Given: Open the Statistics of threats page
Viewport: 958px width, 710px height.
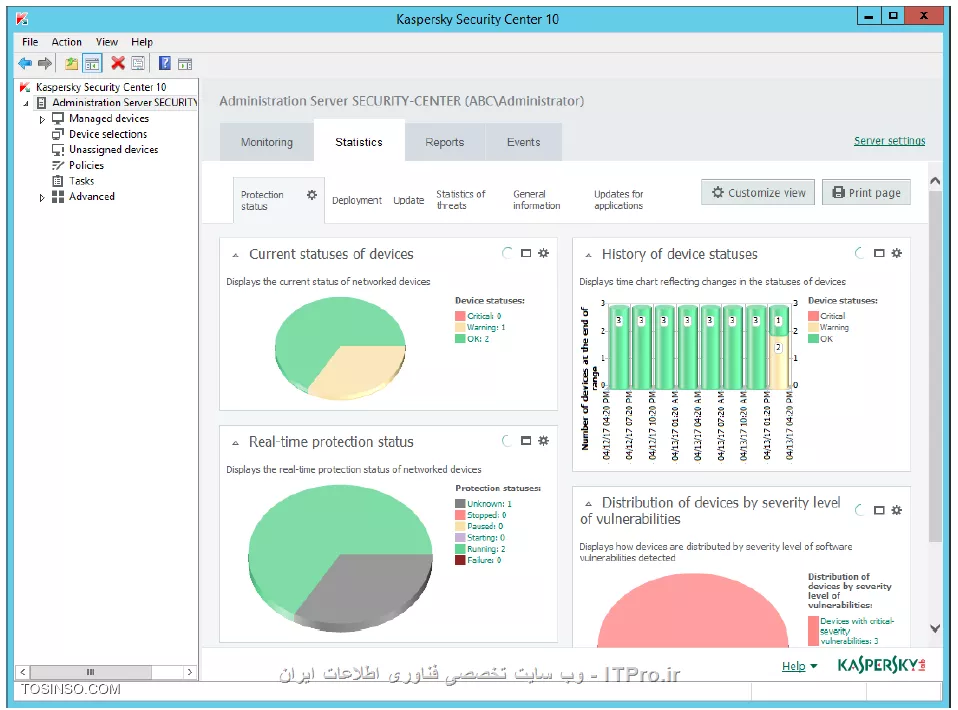Looking at the screenshot, I should [461, 200].
